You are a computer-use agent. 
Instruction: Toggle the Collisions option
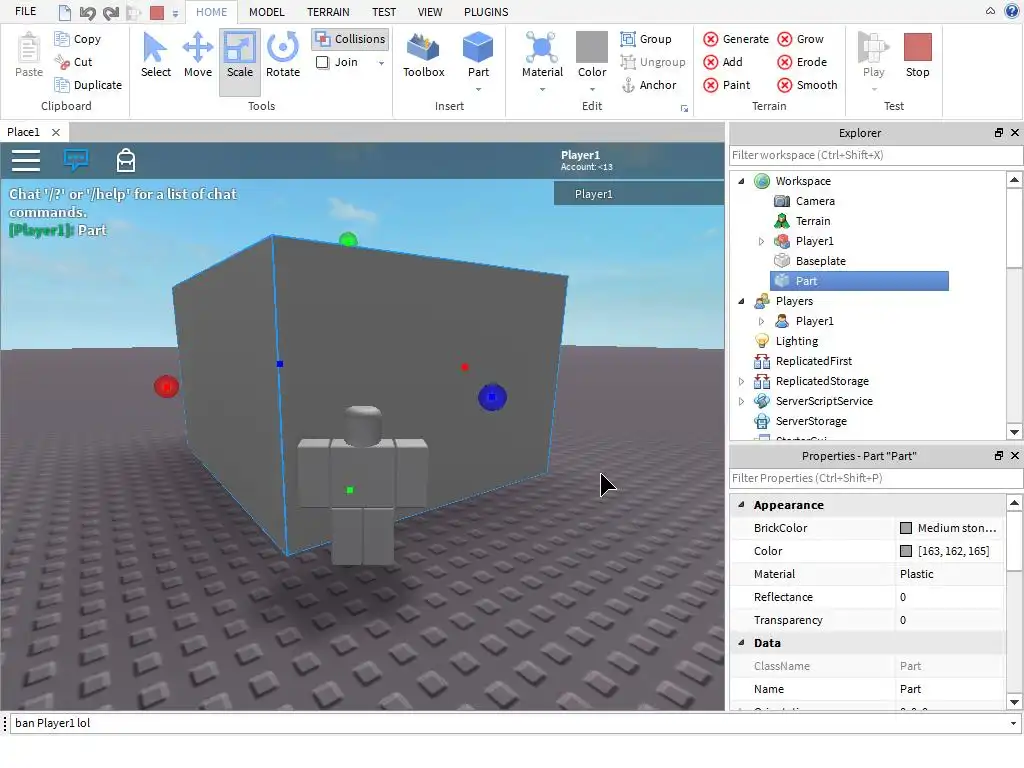coord(350,39)
